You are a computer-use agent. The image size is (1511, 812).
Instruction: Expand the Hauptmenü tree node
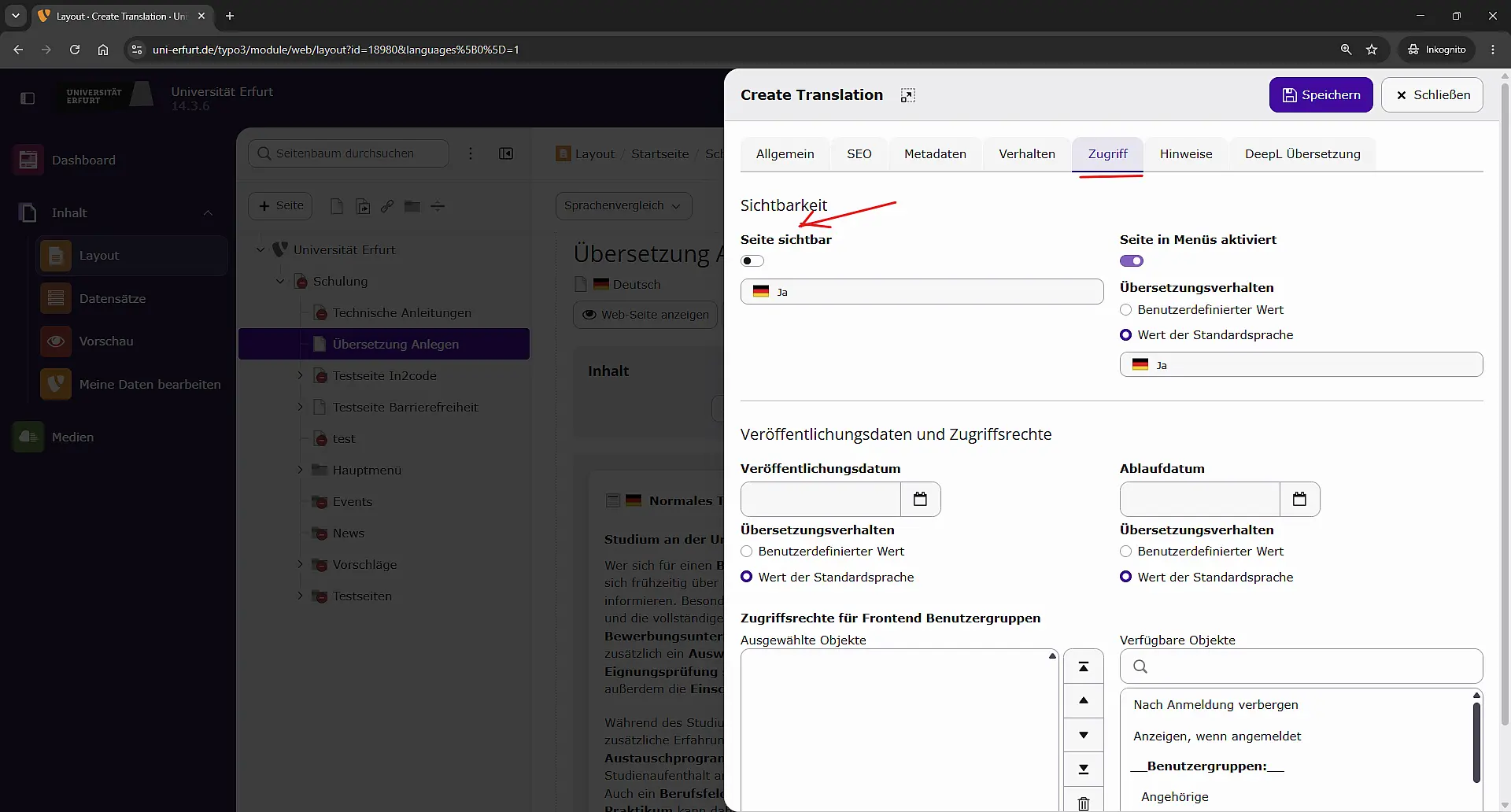300,470
